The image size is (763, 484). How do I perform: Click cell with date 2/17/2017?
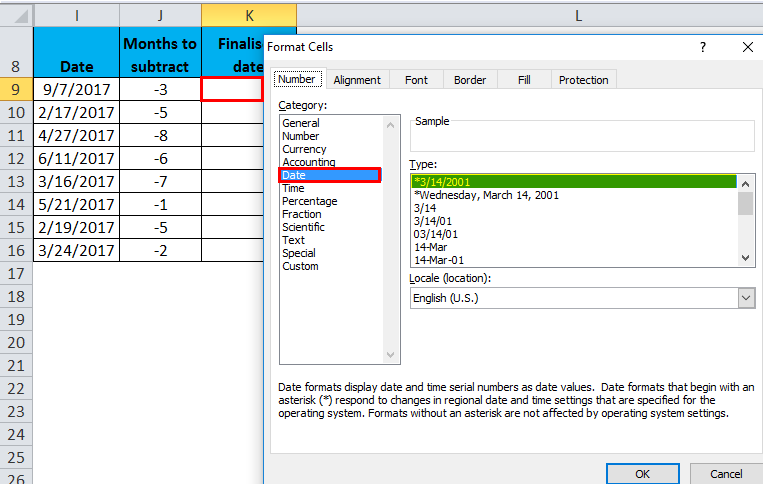pos(76,112)
